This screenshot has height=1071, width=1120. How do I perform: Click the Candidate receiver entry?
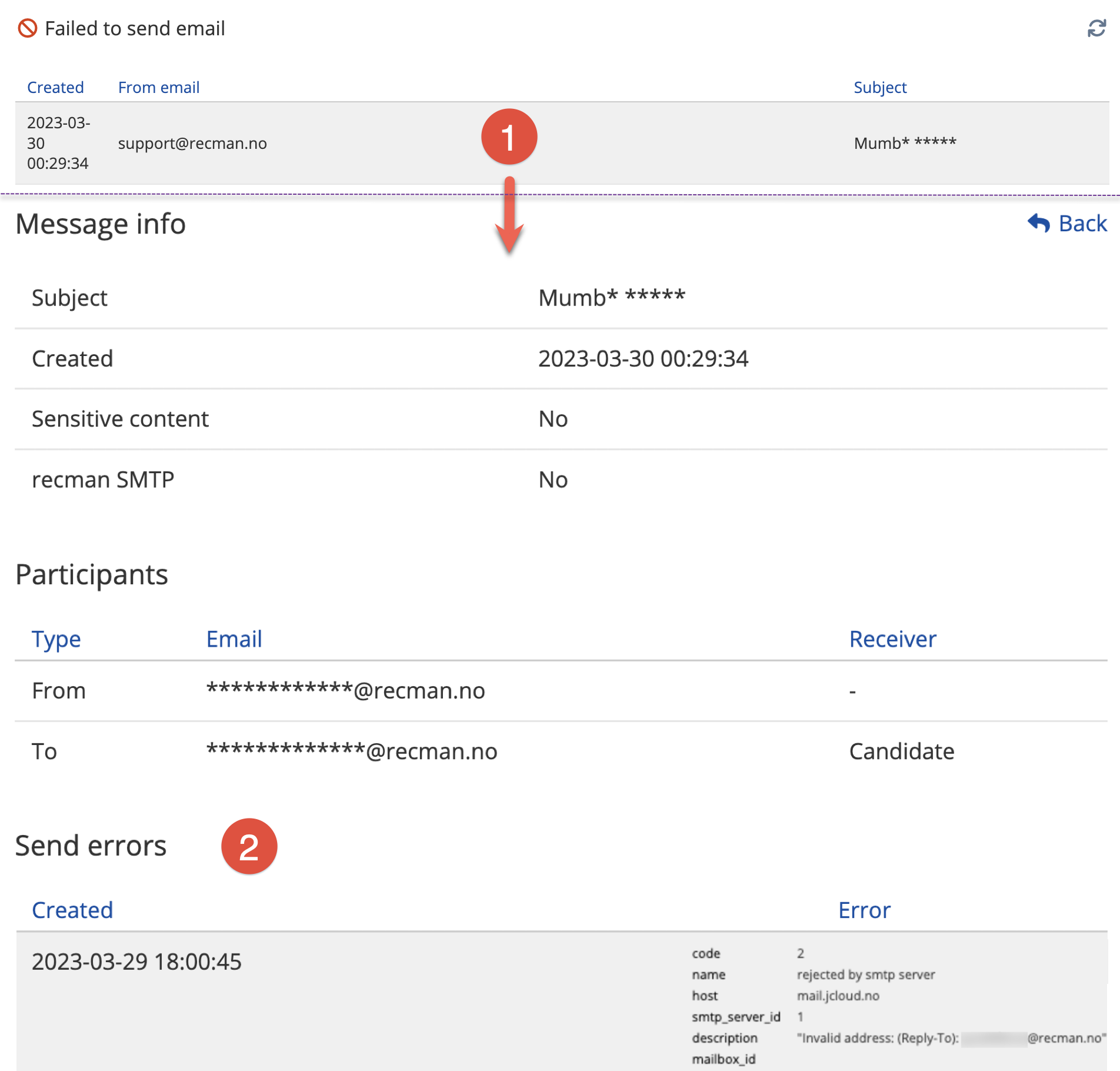tap(902, 751)
